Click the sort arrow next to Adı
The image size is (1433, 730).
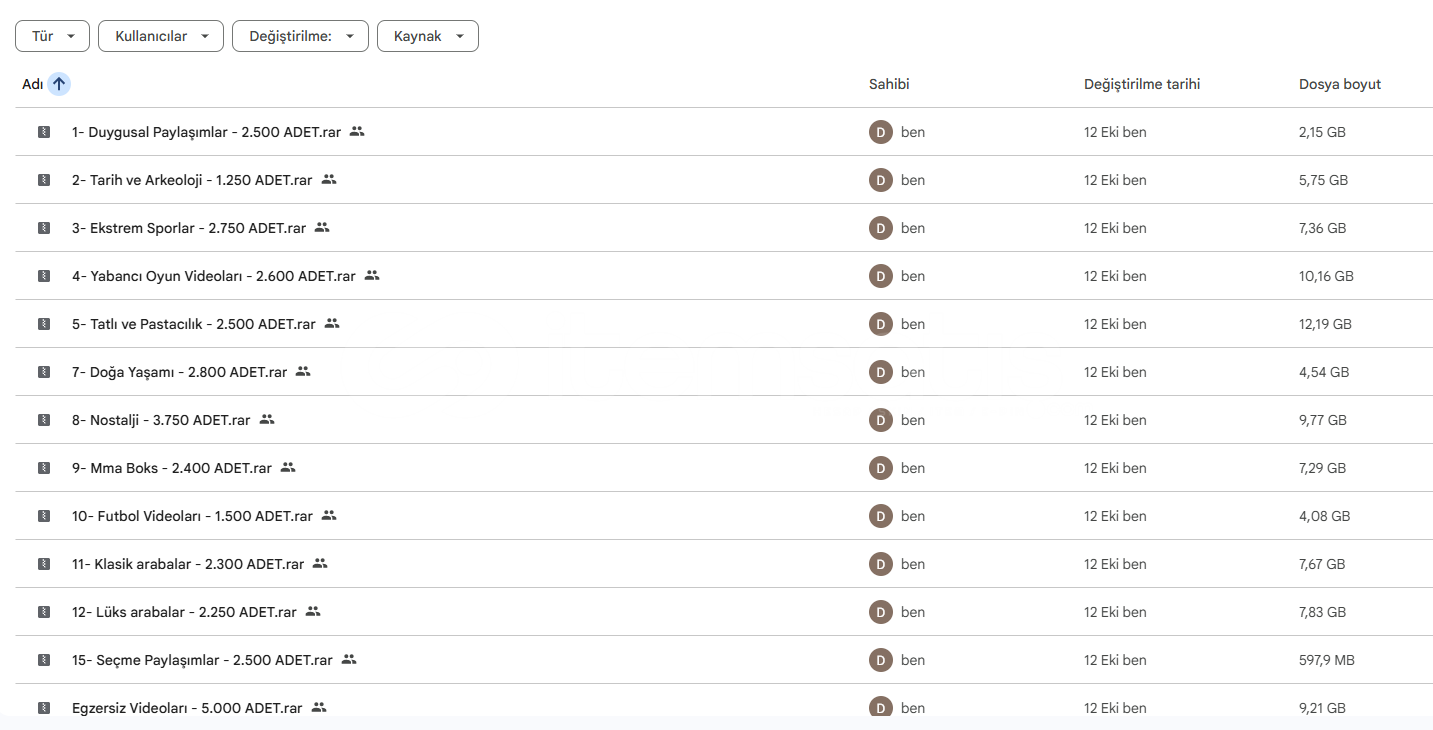click(59, 84)
